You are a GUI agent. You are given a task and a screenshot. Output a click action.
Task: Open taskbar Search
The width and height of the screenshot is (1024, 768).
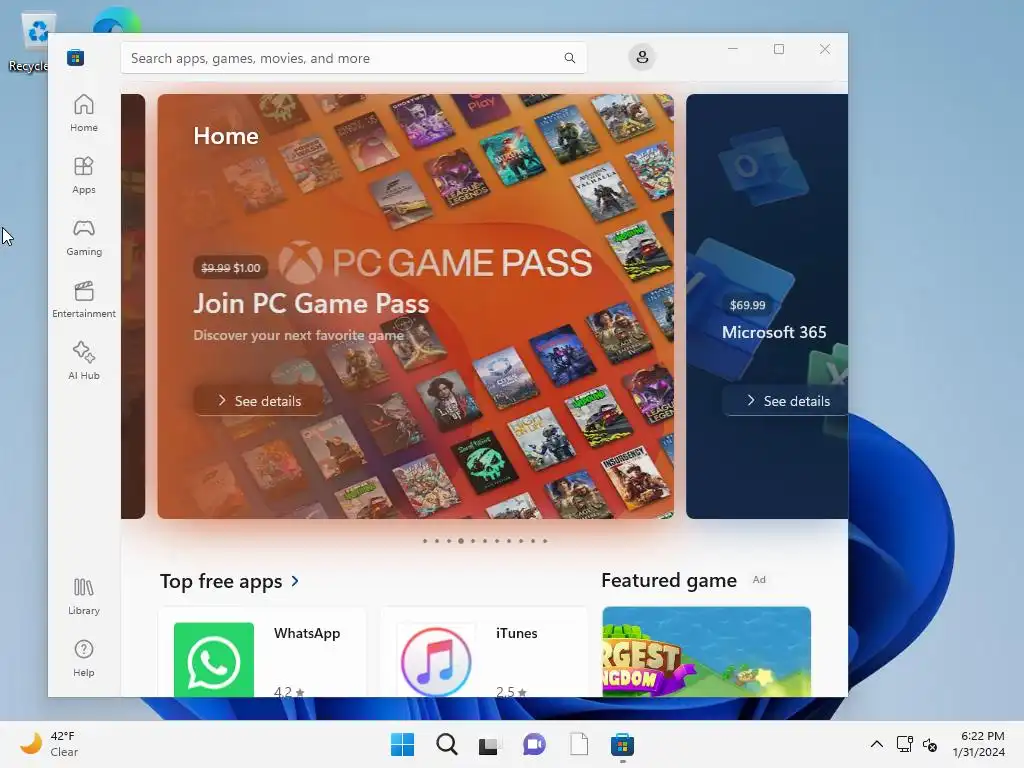447,744
